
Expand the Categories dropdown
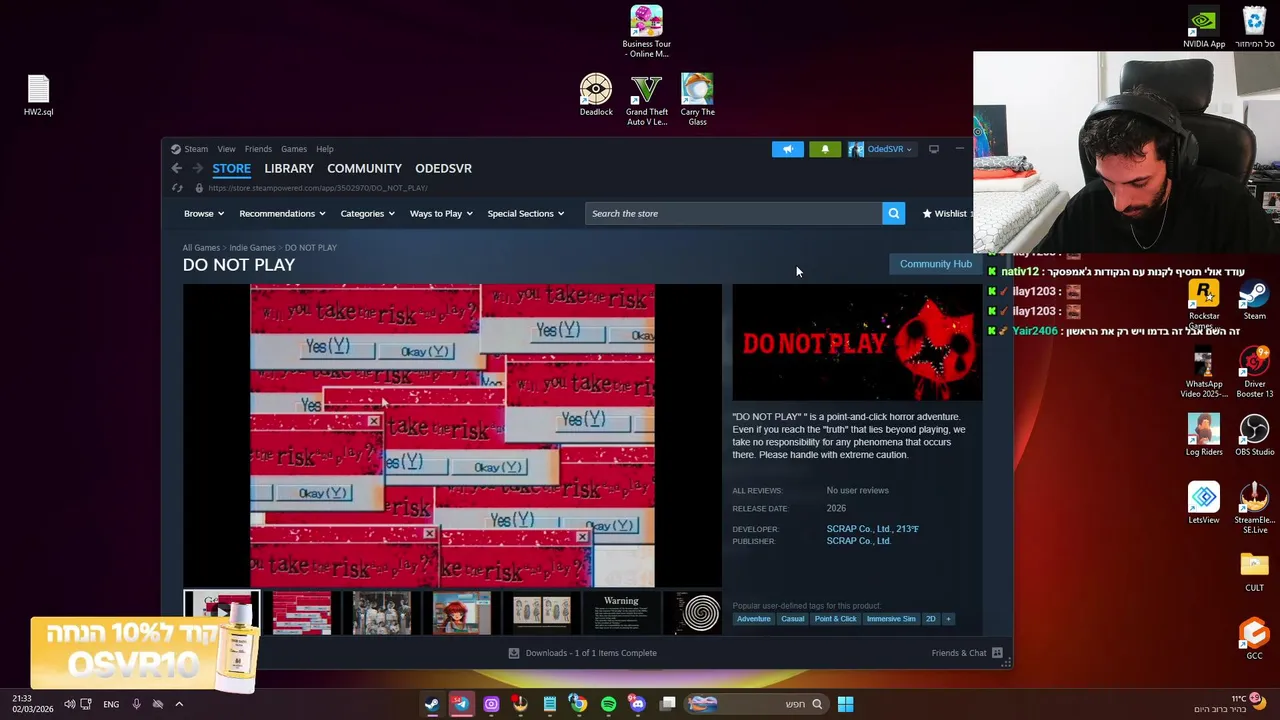pyautogui.click(x=367, y=213)
